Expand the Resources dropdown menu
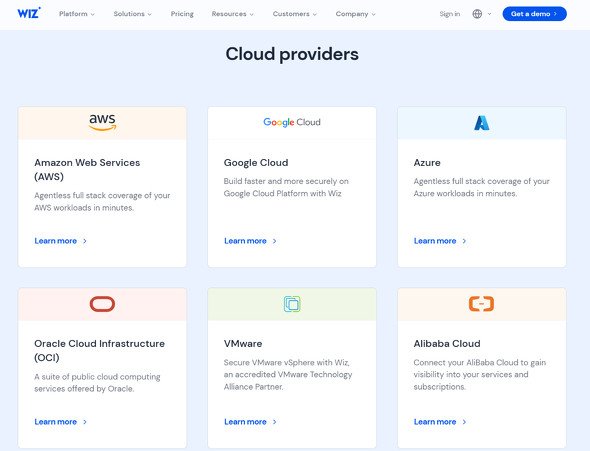590x451 pixels. (233, 14)
